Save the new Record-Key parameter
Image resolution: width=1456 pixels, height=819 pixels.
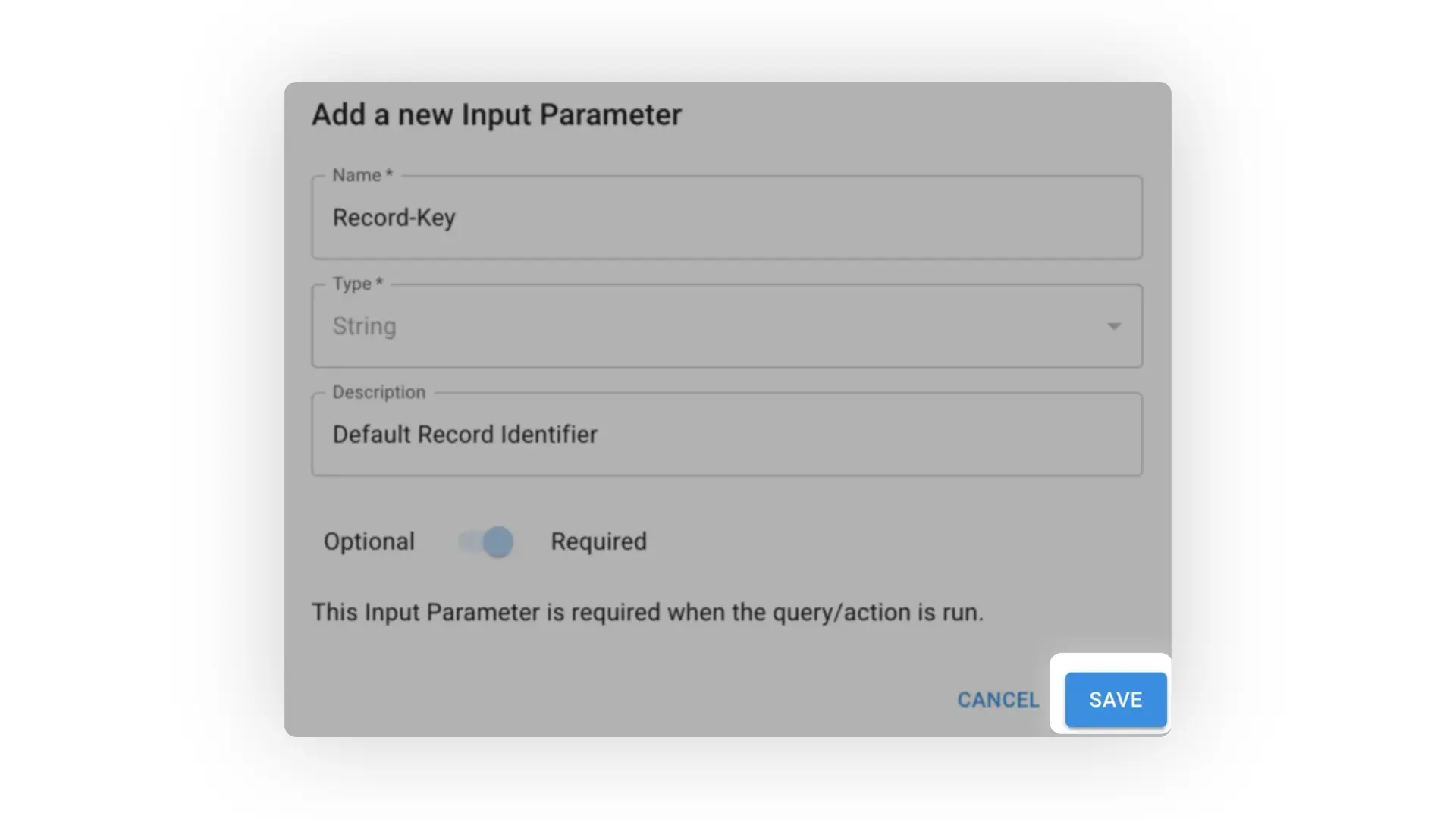click(1115, 699)
